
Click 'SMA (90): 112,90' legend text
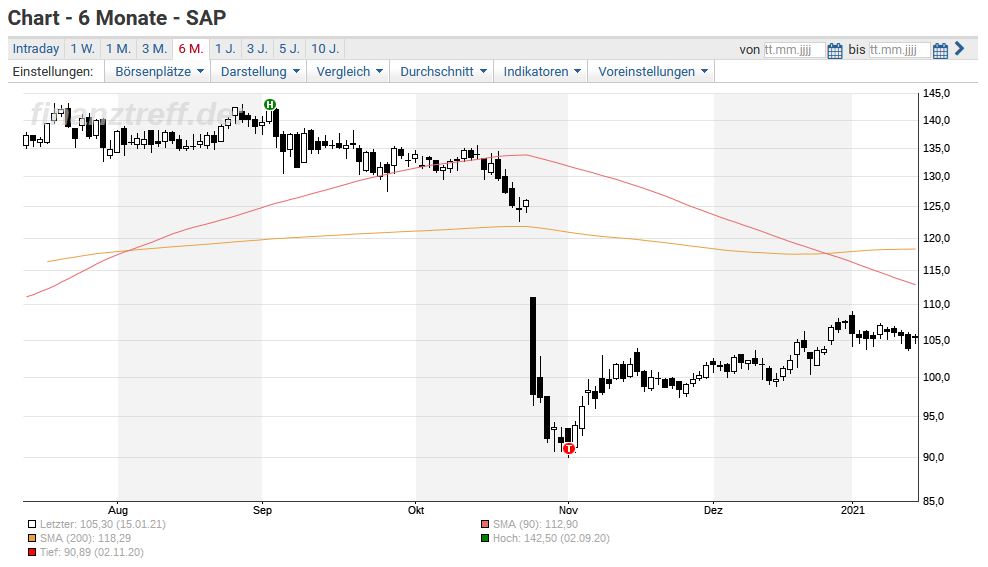(536, 524)
